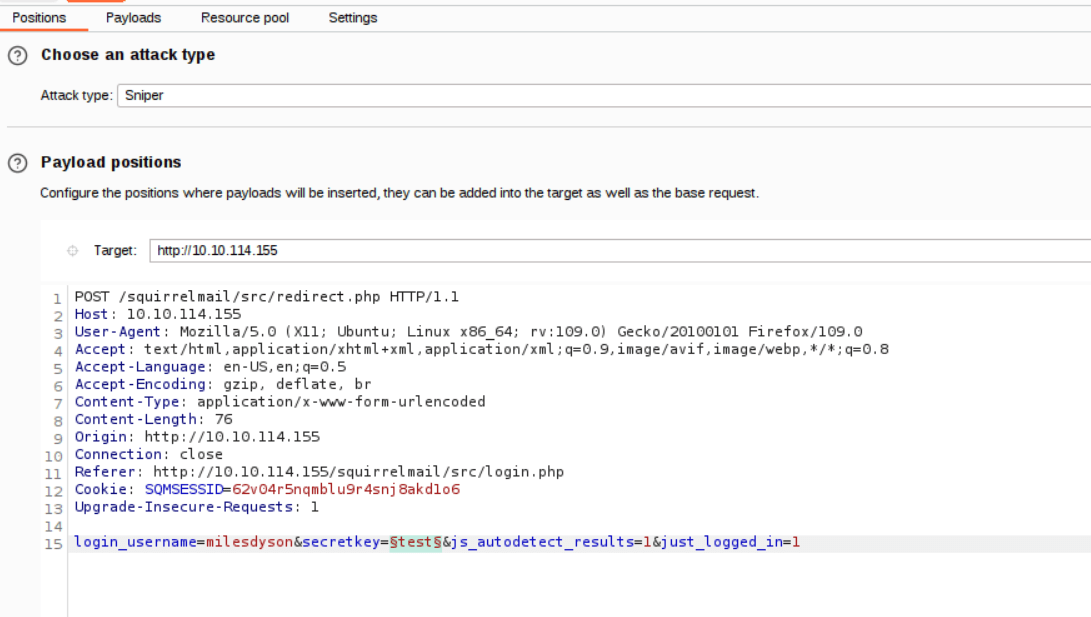This screenshot has width=1091, height=617.
Task: Click the Content-Type header line
Action: (x=280, y=402)
